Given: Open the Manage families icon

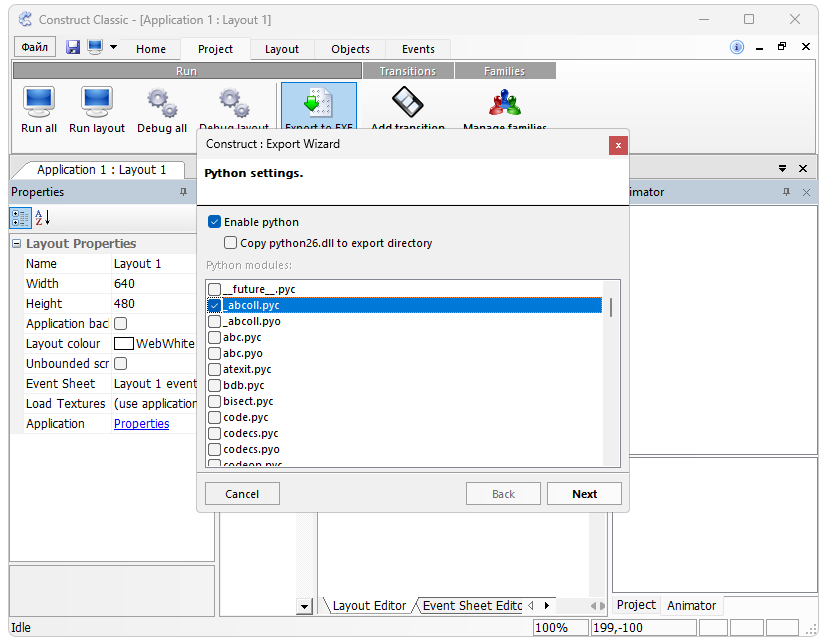Looking at the screenshot, I should tap(504, 102).
